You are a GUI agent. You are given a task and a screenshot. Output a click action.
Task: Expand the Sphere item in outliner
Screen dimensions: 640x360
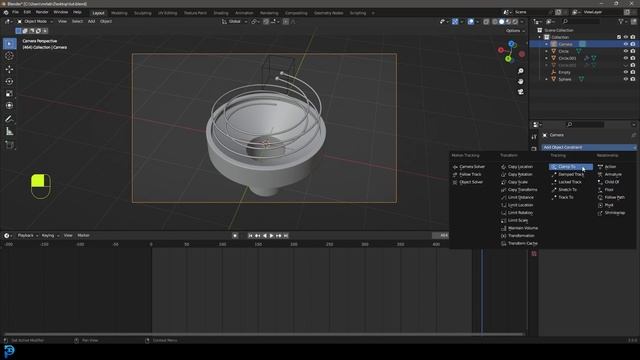(x=547, y=79)
